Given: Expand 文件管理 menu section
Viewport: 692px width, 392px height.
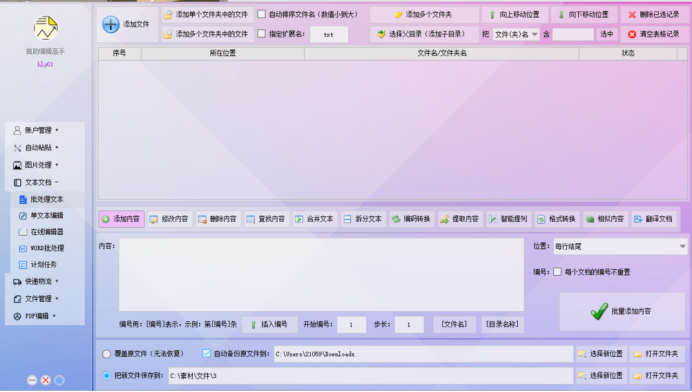Looking at the screenshot, I should click(x=45, y=299).
